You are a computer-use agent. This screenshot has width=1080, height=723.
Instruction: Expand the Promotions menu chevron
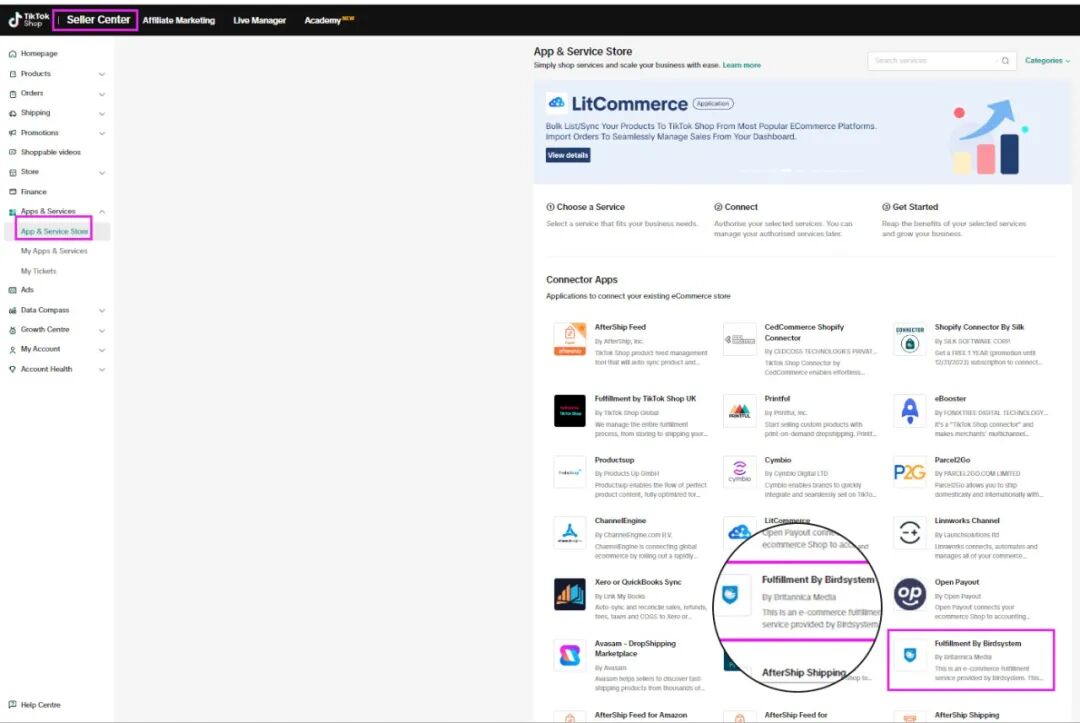click(x=102, y=133)
